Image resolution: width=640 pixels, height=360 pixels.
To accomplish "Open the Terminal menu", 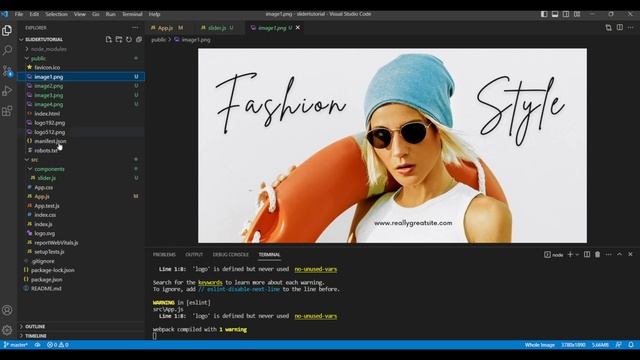I will tap(132, 14).
